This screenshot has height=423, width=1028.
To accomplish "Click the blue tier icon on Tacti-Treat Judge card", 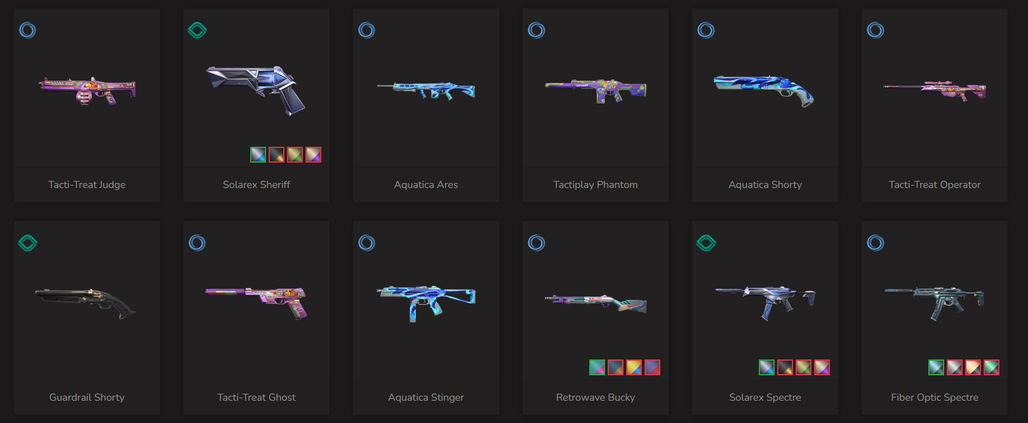I will coord(28,30).
